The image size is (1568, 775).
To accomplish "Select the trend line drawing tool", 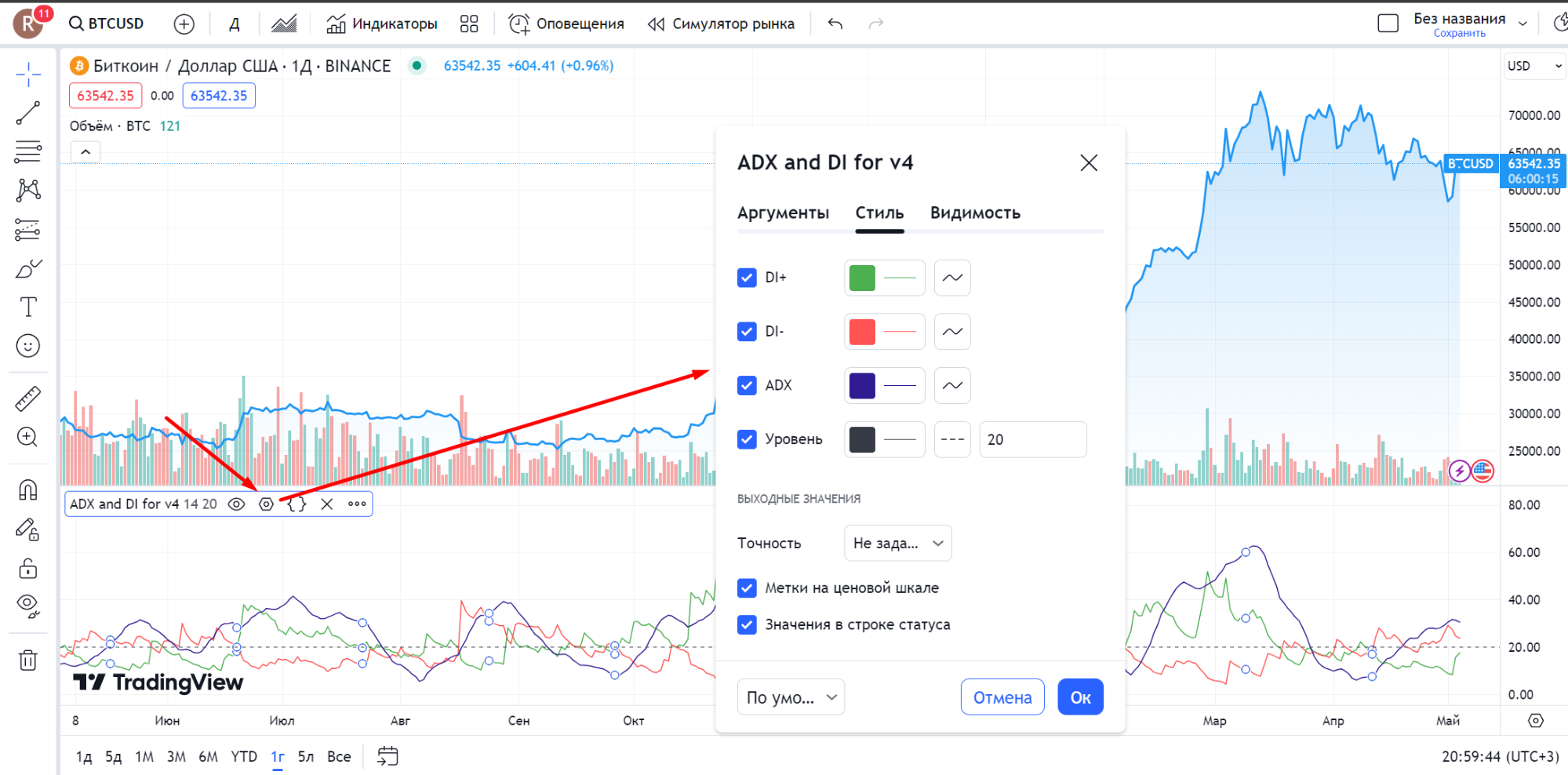I will (x=28, y=113).
